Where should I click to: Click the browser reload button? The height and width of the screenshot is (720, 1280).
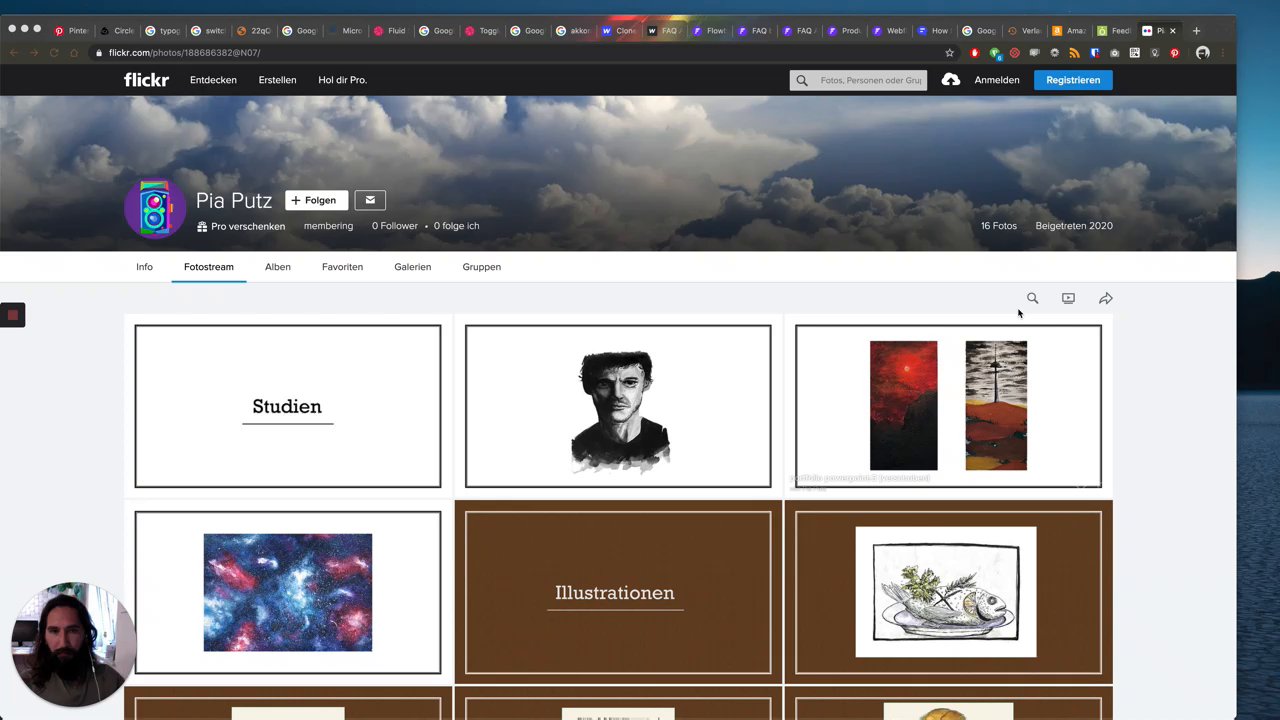[54, 53]
